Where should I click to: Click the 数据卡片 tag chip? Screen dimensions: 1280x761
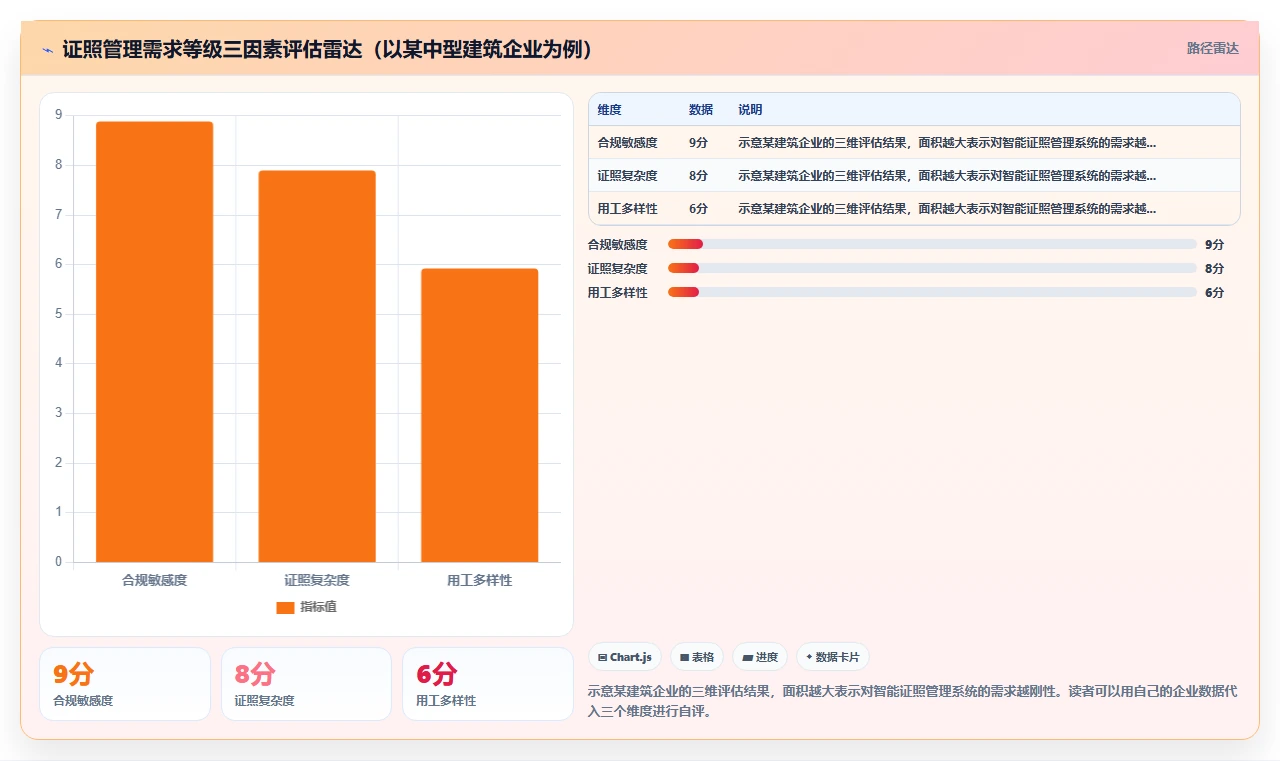833,657
